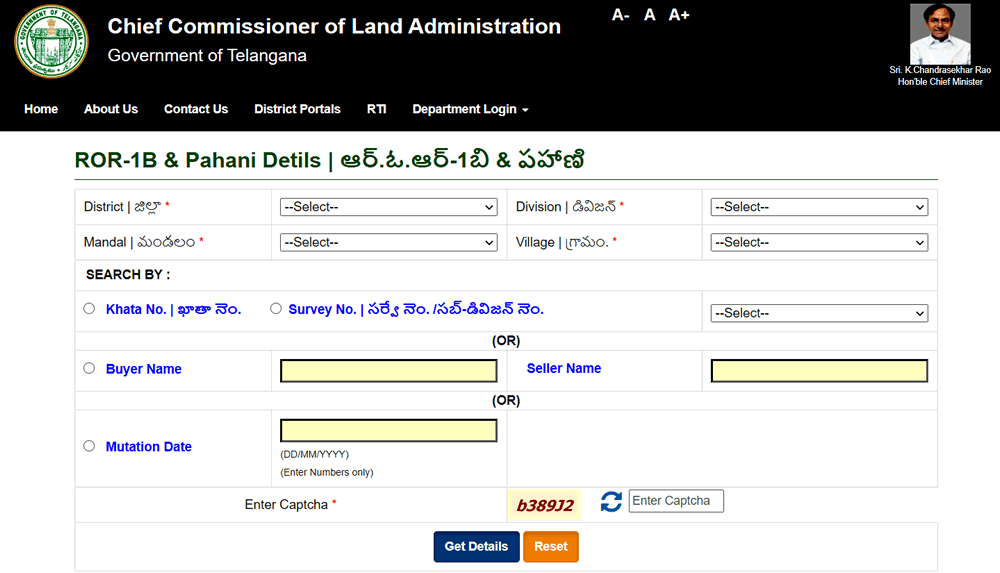The height and width of the screenshot is (573, 1000).
Task: Click the District label text
Action: pyautogui.click(x=126, y=207)
